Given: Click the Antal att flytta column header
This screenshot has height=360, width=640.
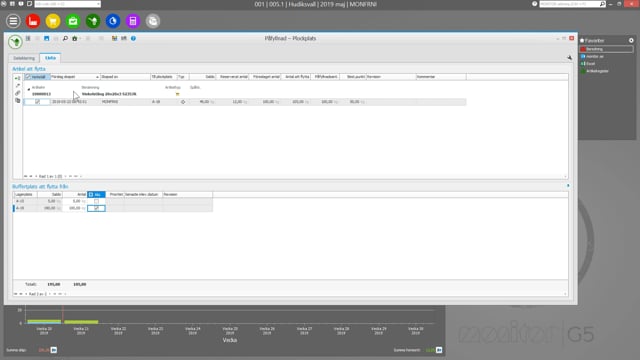Looking at the screenshot, I should (296, 77).
